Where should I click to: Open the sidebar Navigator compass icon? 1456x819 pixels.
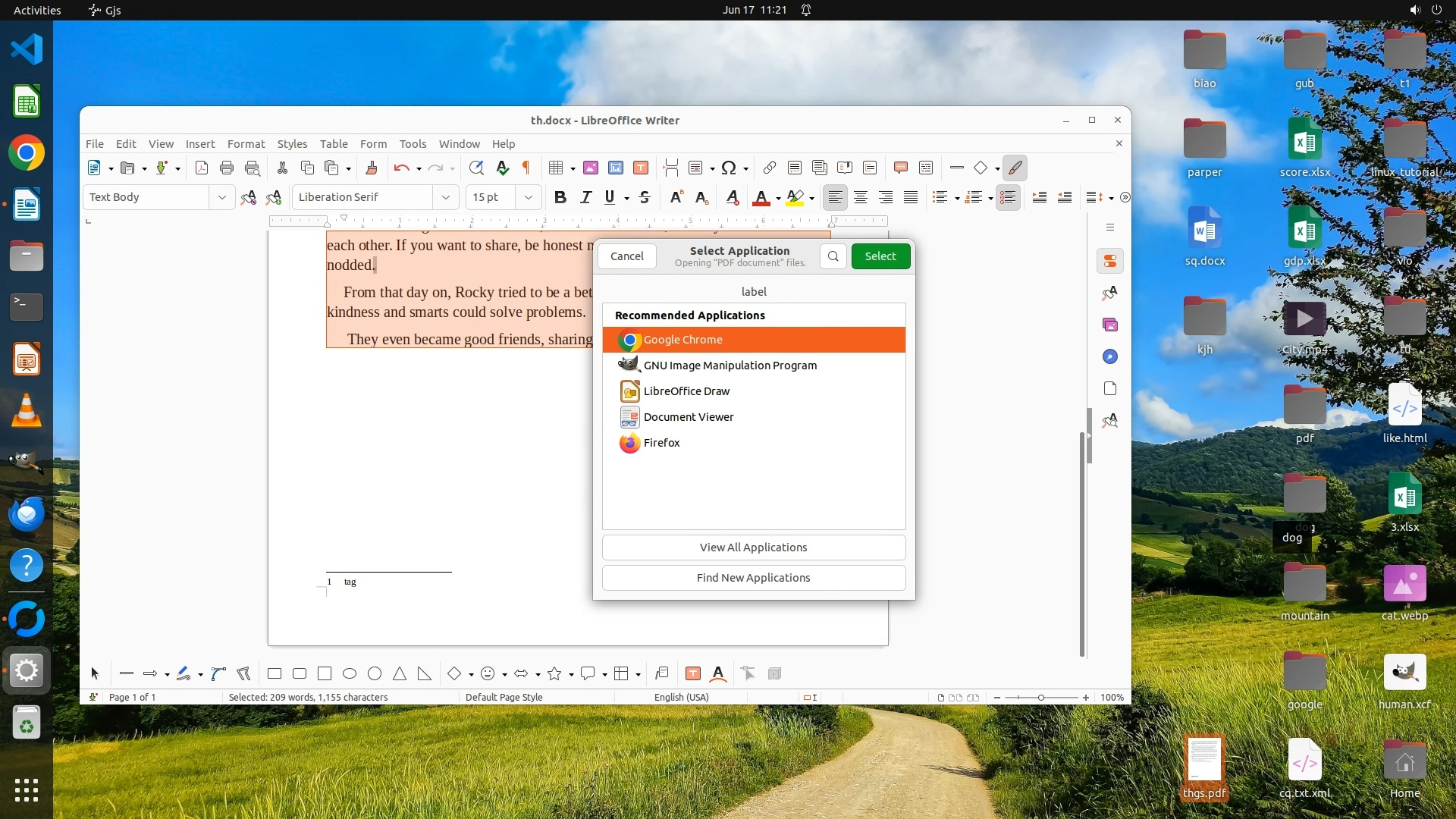[1110, 356]
